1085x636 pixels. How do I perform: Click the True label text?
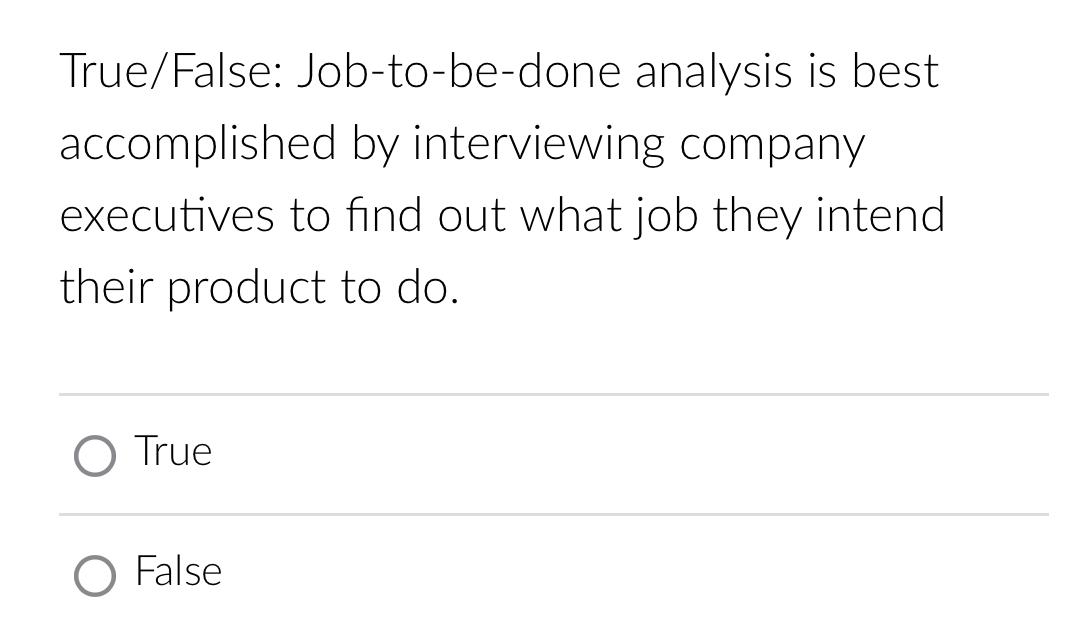(172, 452)
